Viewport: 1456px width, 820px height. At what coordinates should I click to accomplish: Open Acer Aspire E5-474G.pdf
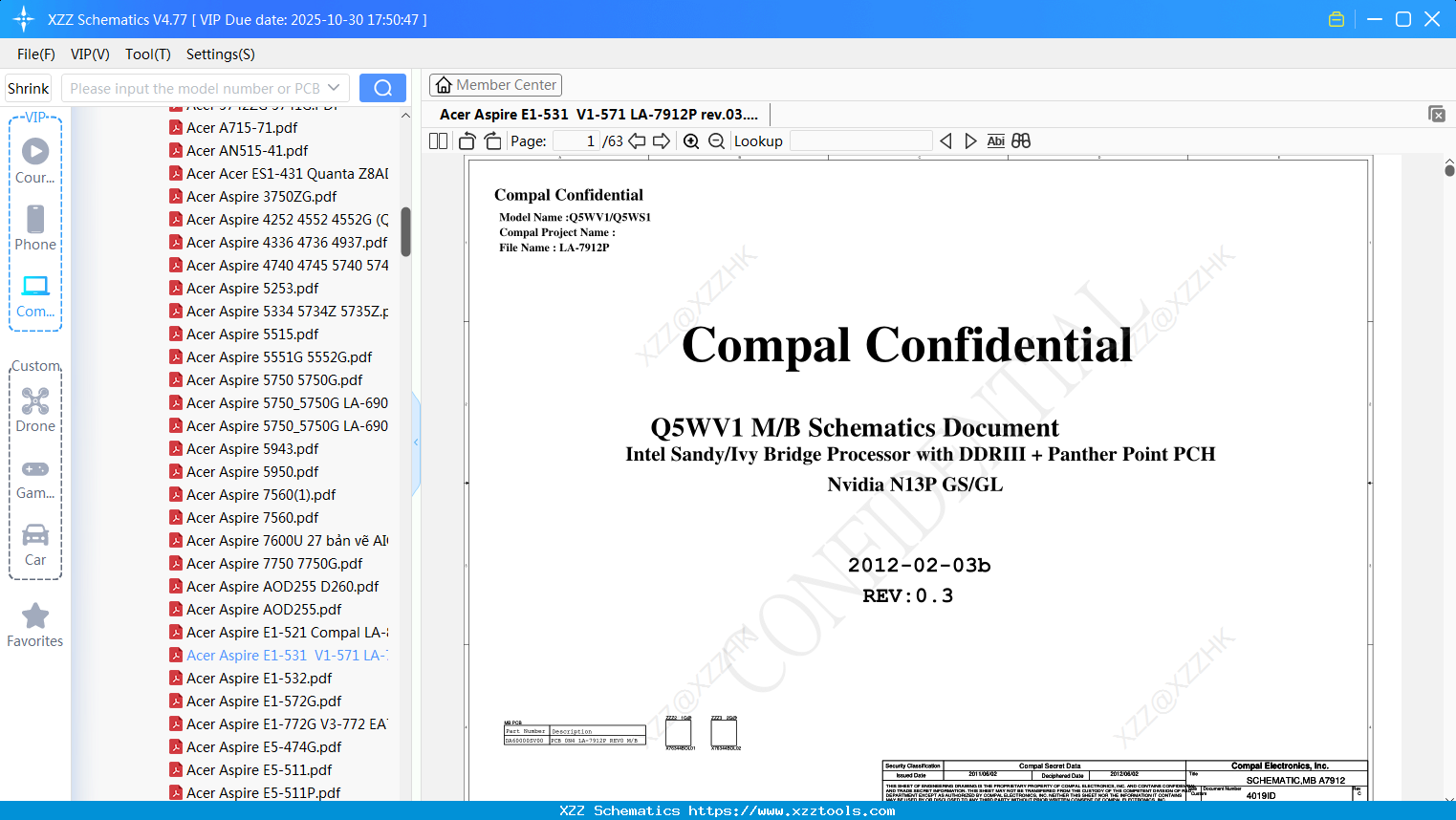264,746
